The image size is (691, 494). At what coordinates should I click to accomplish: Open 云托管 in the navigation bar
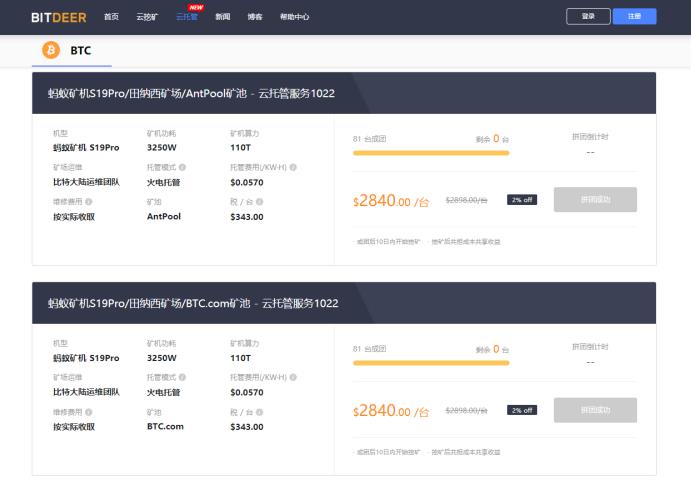[x=187, y=17]
